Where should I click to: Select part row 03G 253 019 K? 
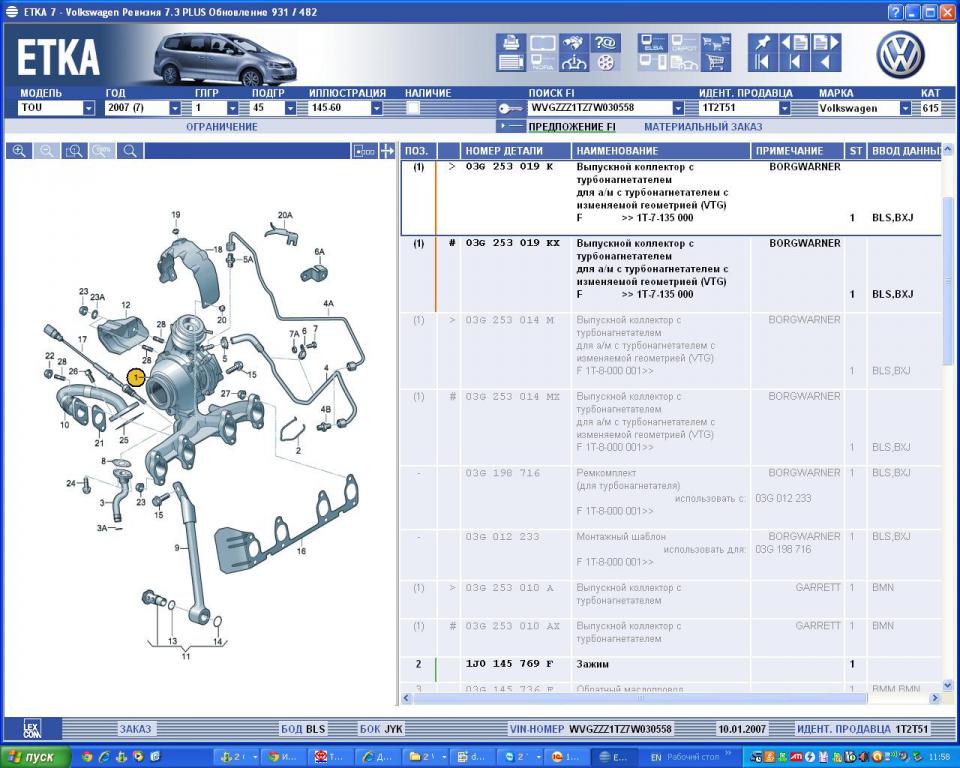[x=671, y=197]
